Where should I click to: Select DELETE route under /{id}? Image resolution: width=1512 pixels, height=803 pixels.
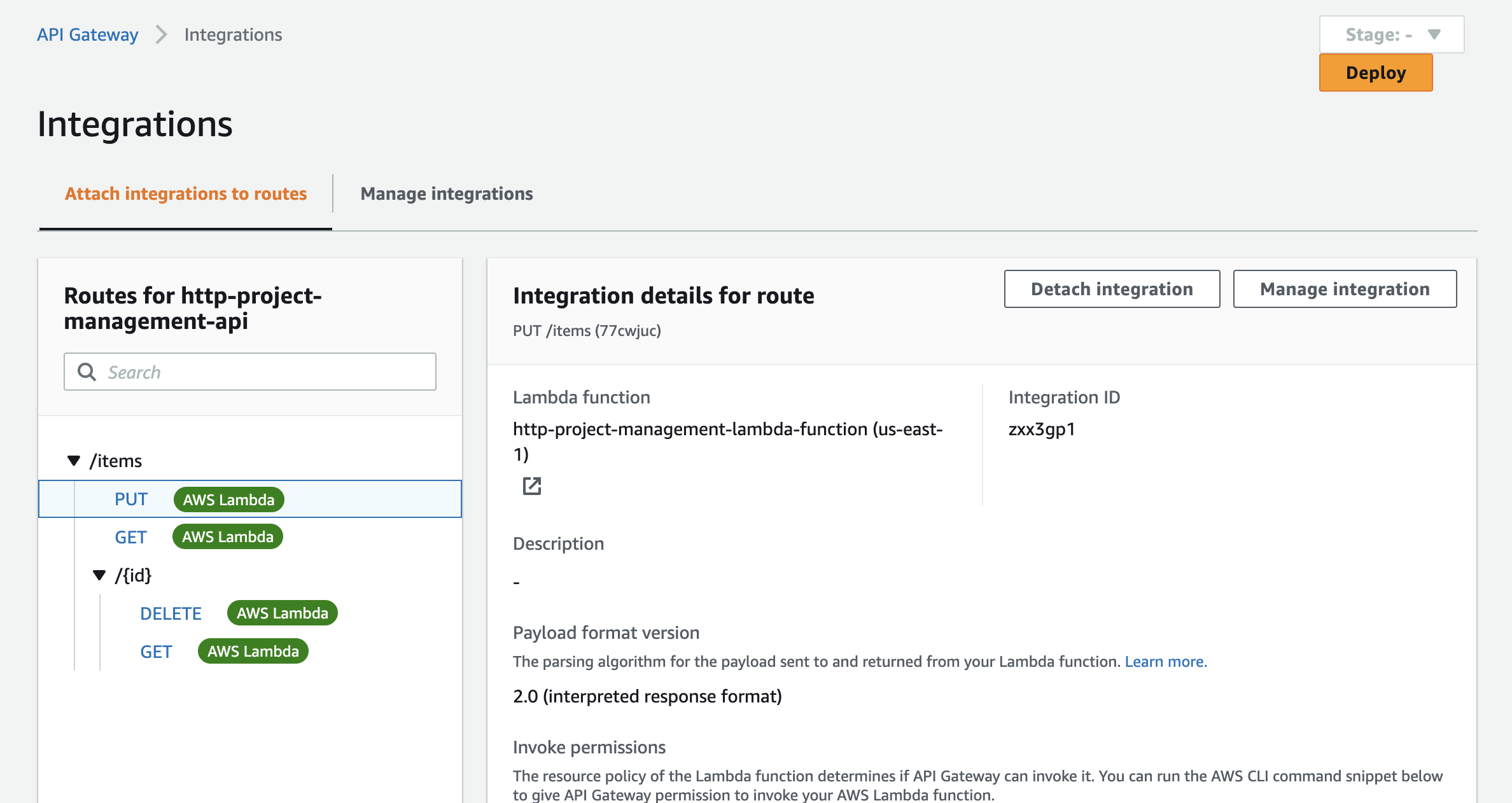171,613
